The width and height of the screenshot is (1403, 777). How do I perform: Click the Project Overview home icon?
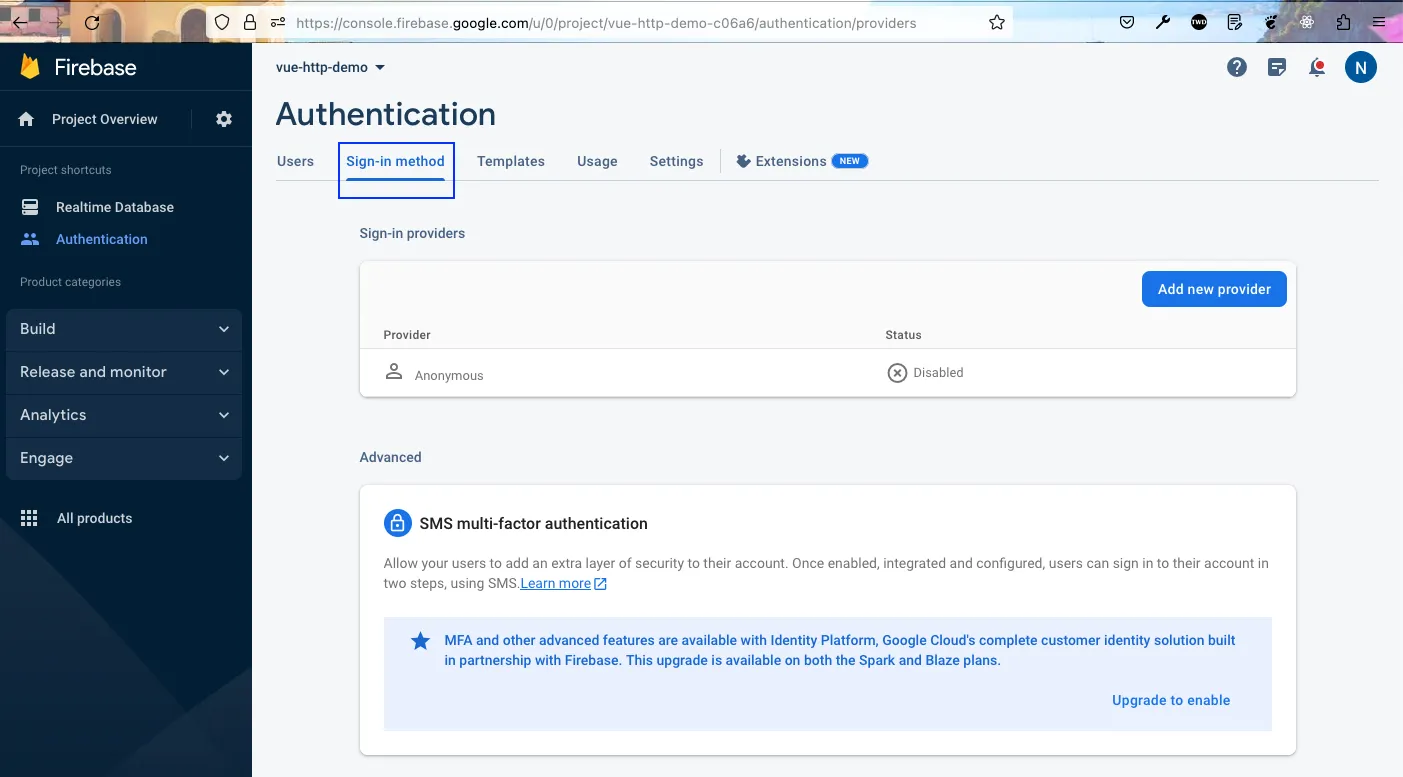click(27, 119)
